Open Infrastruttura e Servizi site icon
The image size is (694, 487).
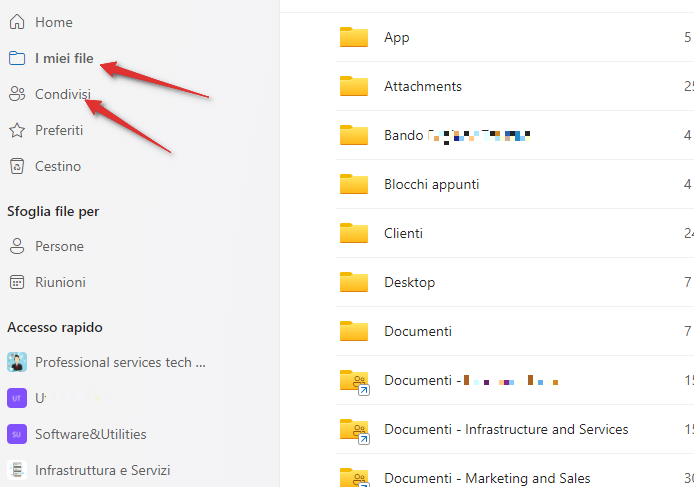tap(17, 470)
